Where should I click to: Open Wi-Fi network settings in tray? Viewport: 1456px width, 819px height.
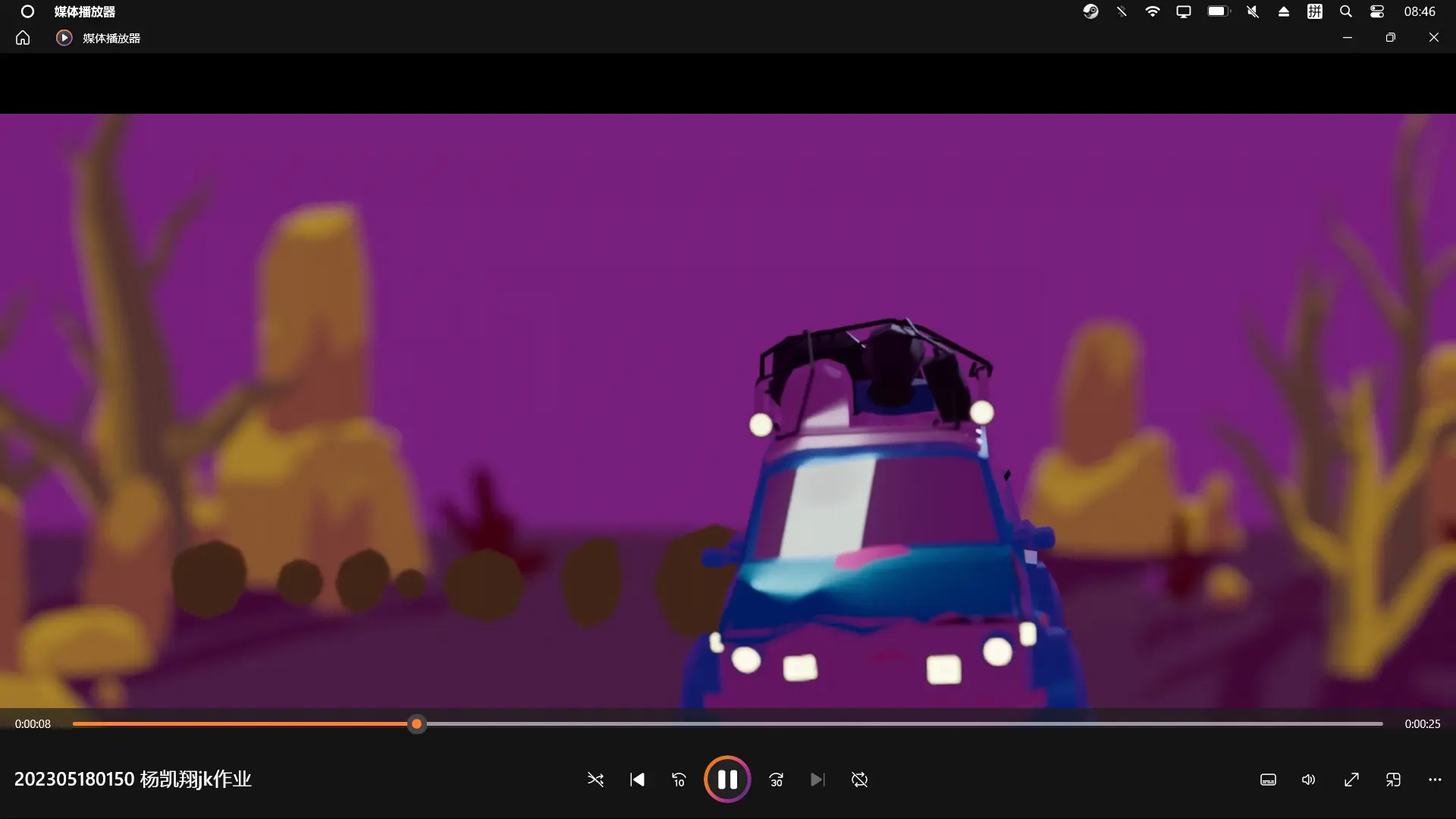point(1152,11)
